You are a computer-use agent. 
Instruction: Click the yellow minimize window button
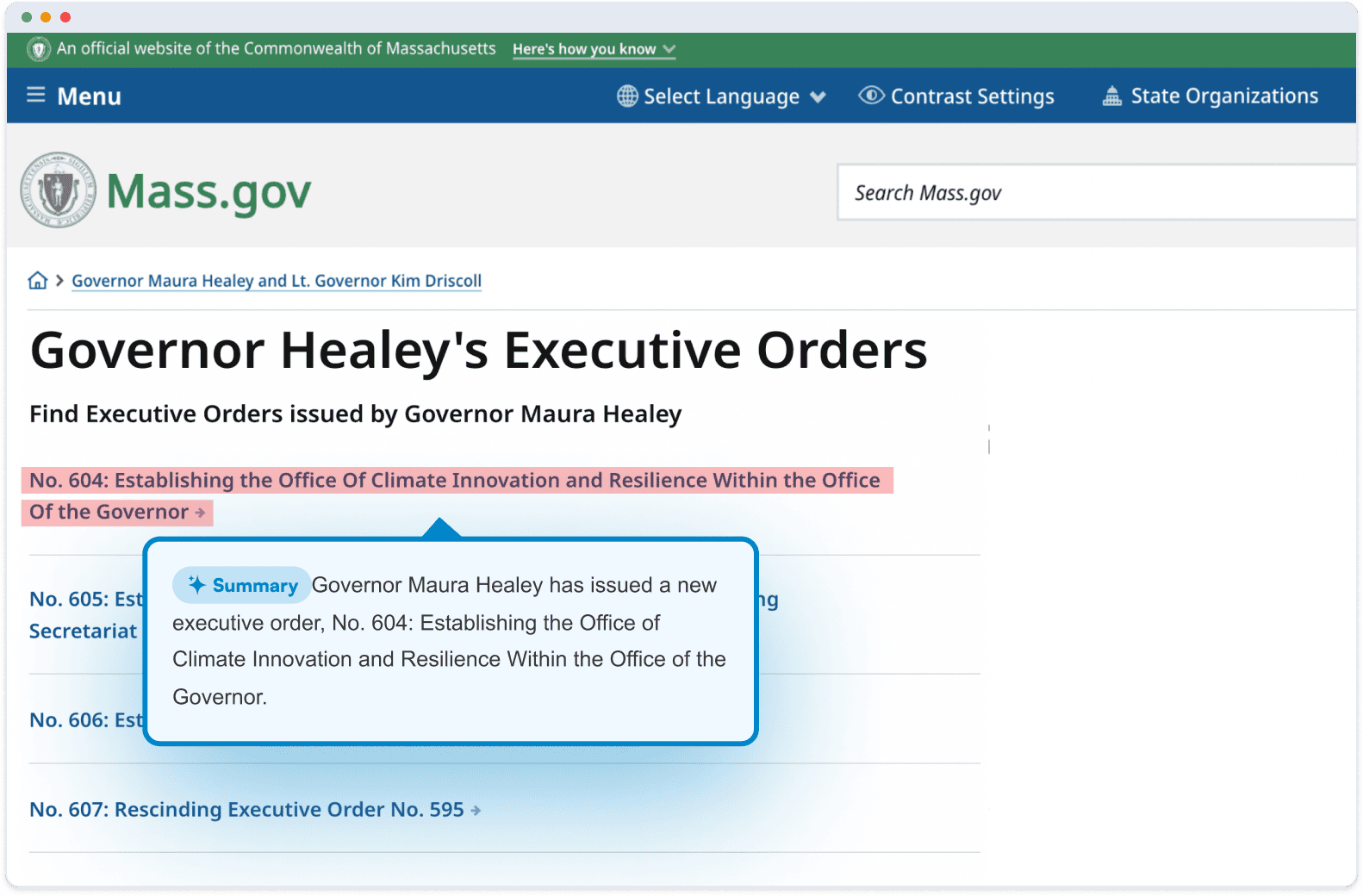[46, 17]
